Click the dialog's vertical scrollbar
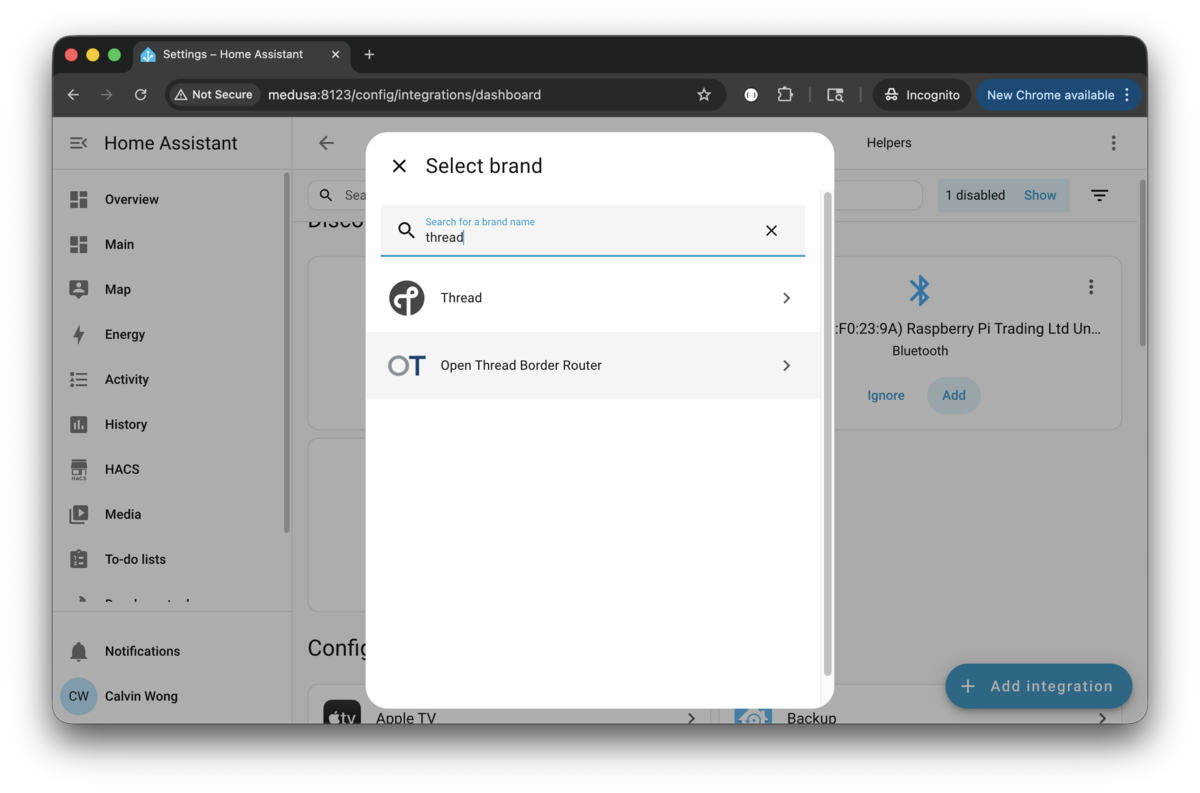 coord(827,430)
